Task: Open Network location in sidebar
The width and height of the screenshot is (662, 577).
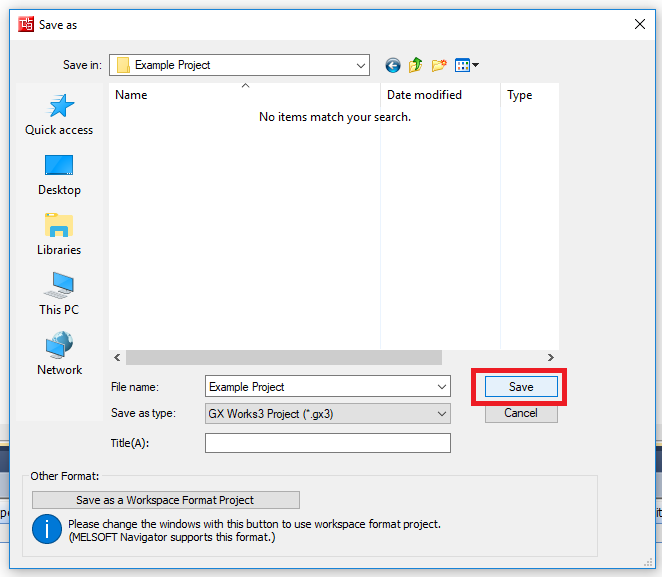Action: point(59,354)
